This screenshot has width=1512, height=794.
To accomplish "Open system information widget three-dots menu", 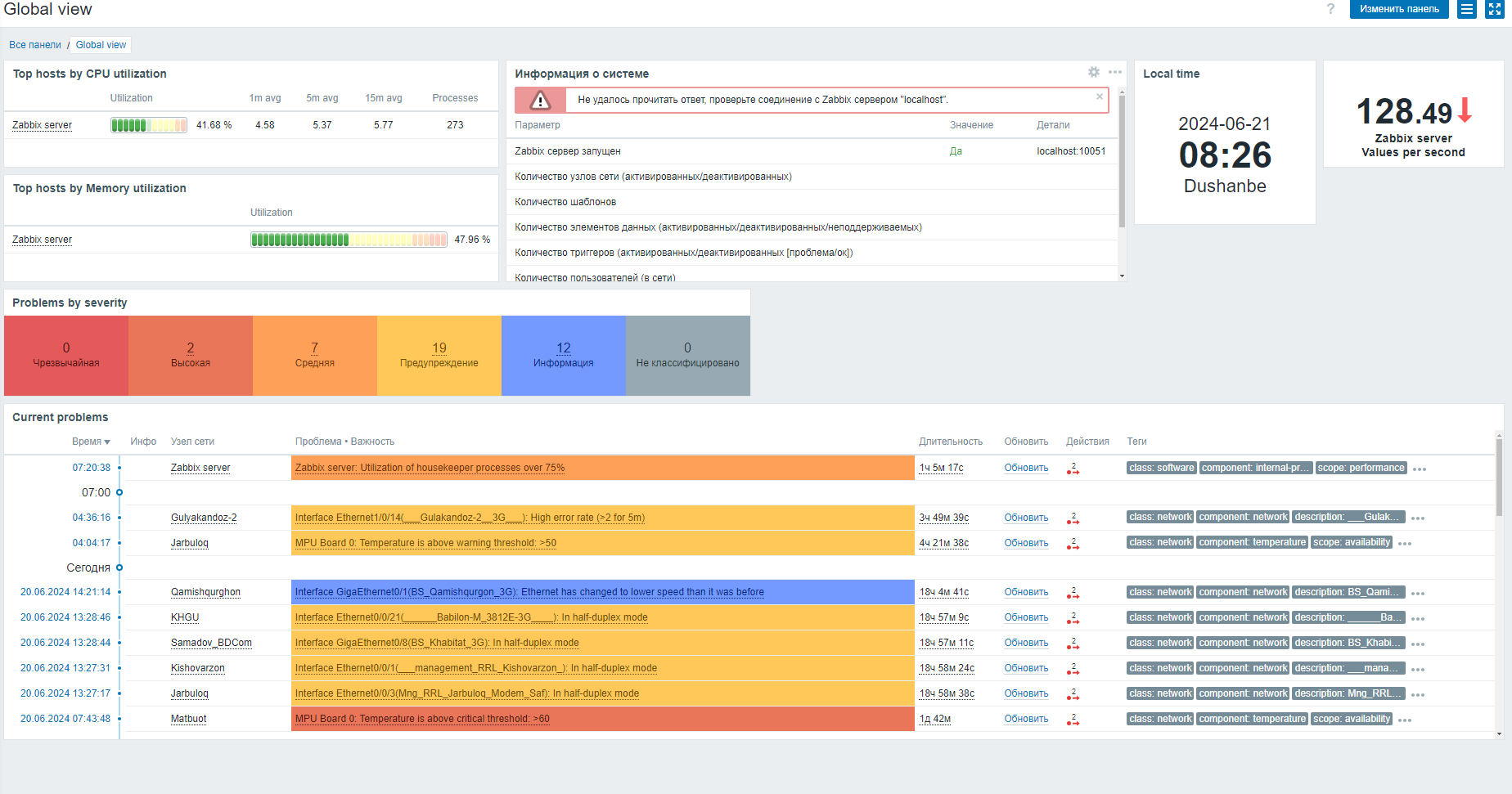I will [1115, 72].
